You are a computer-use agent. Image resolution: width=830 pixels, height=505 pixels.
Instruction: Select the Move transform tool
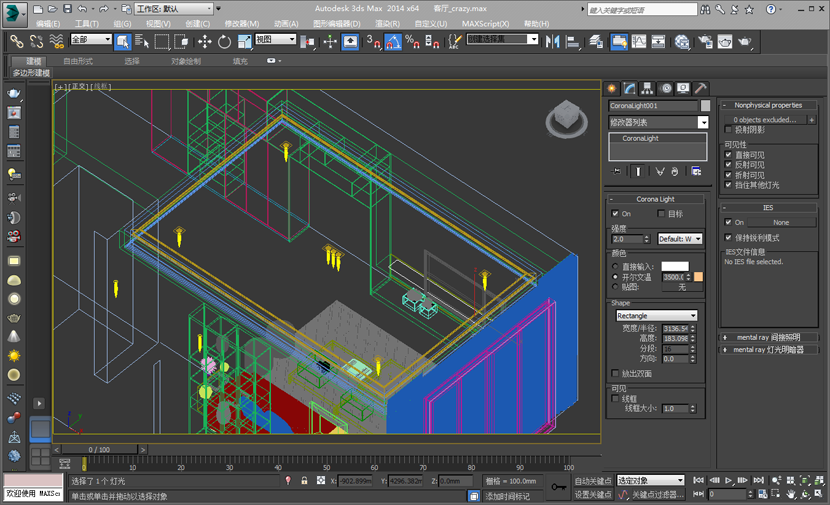click(204, 41)
